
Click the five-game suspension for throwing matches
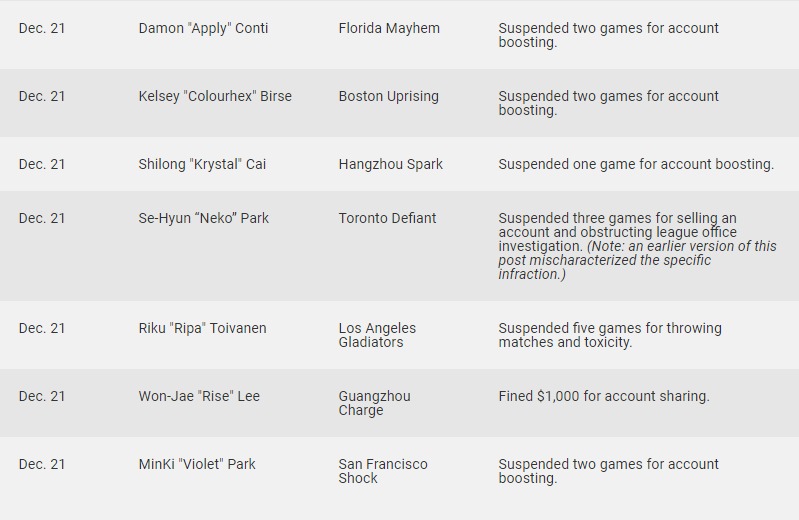pyautogui.click(x=609, y=335)
